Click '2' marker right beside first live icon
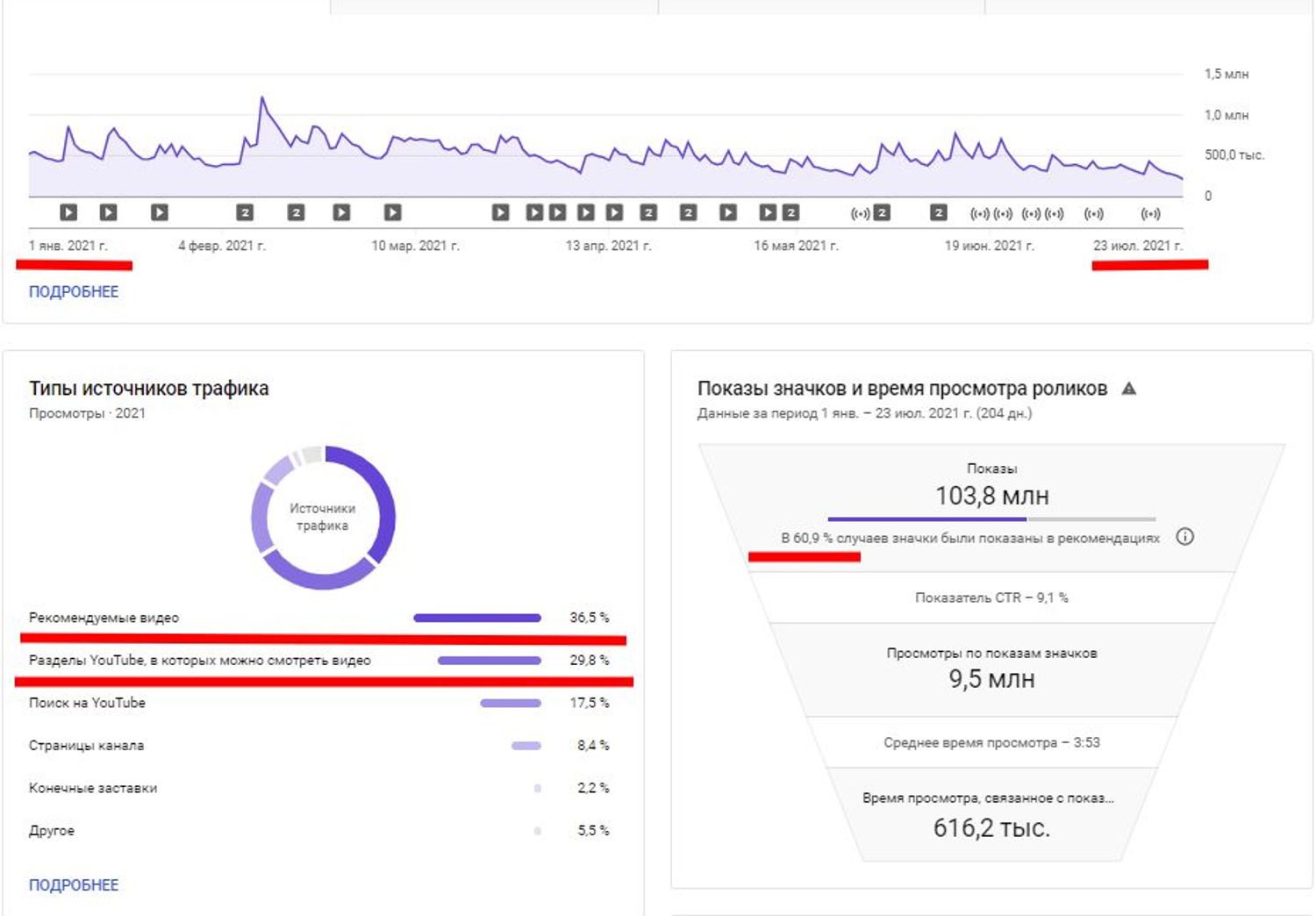This screenshot has width=1316, height=916. [883, 212]
